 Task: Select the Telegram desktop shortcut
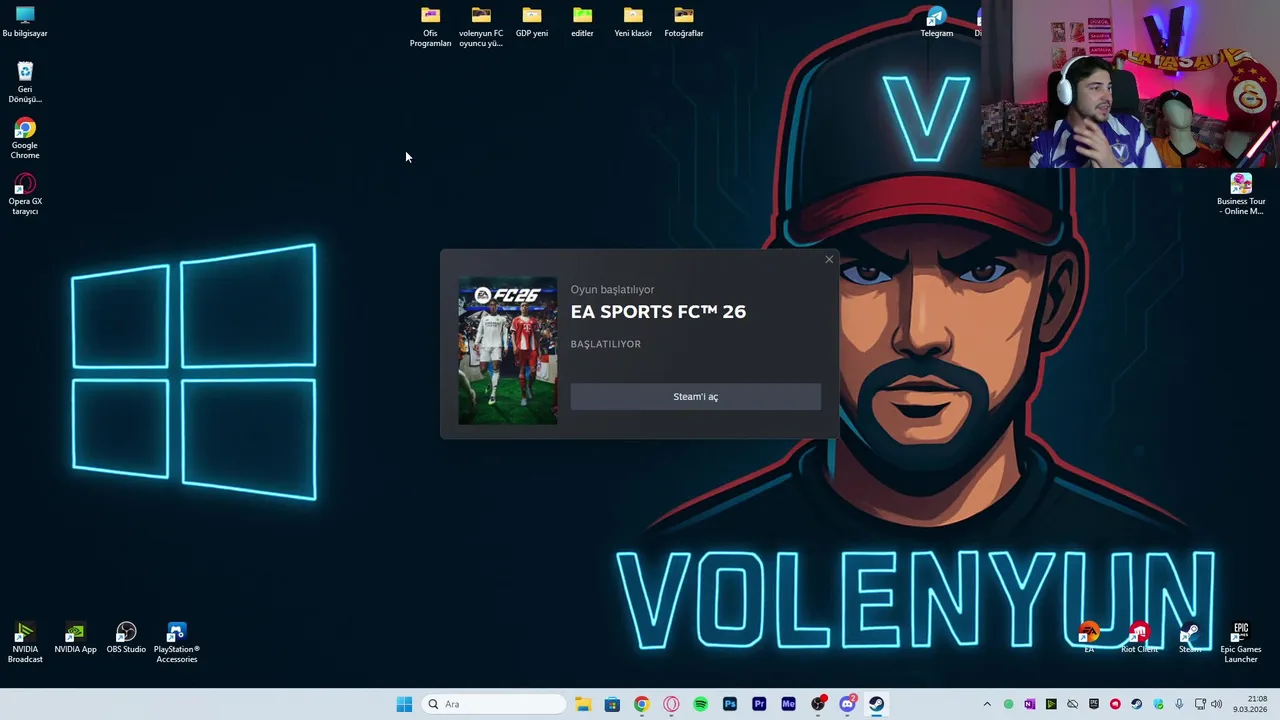click(937, 22)
